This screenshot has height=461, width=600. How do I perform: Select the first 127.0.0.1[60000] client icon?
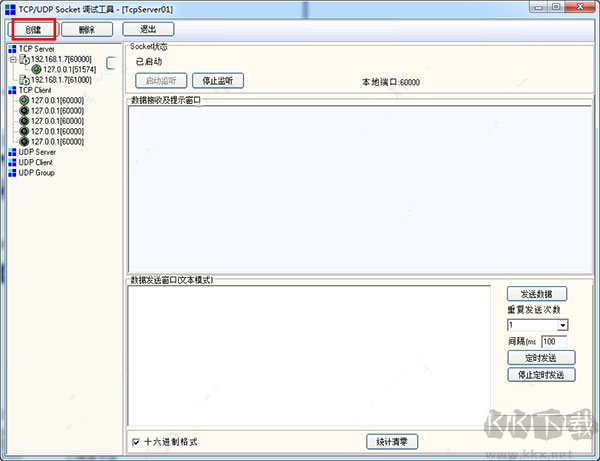coord(23,100)
